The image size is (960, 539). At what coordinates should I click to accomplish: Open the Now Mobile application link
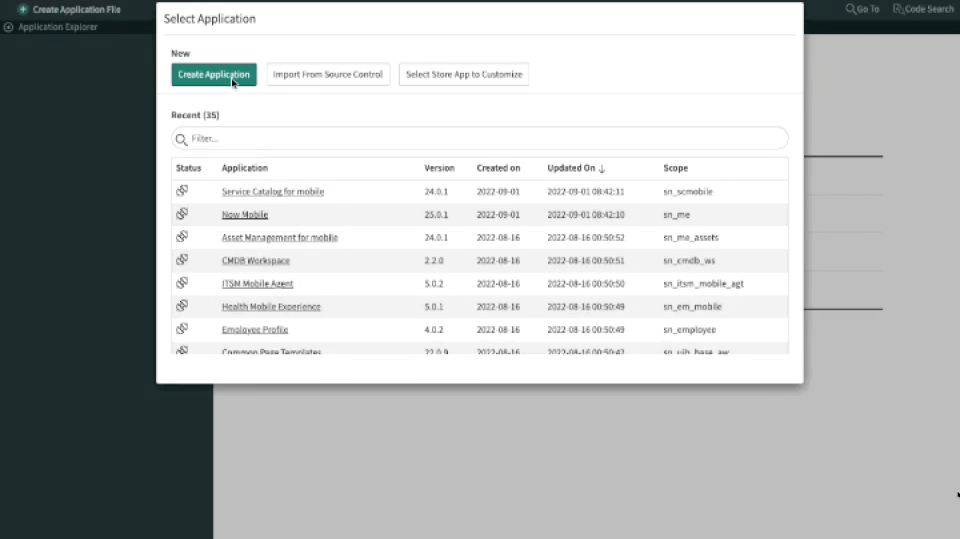pos(245,214)
